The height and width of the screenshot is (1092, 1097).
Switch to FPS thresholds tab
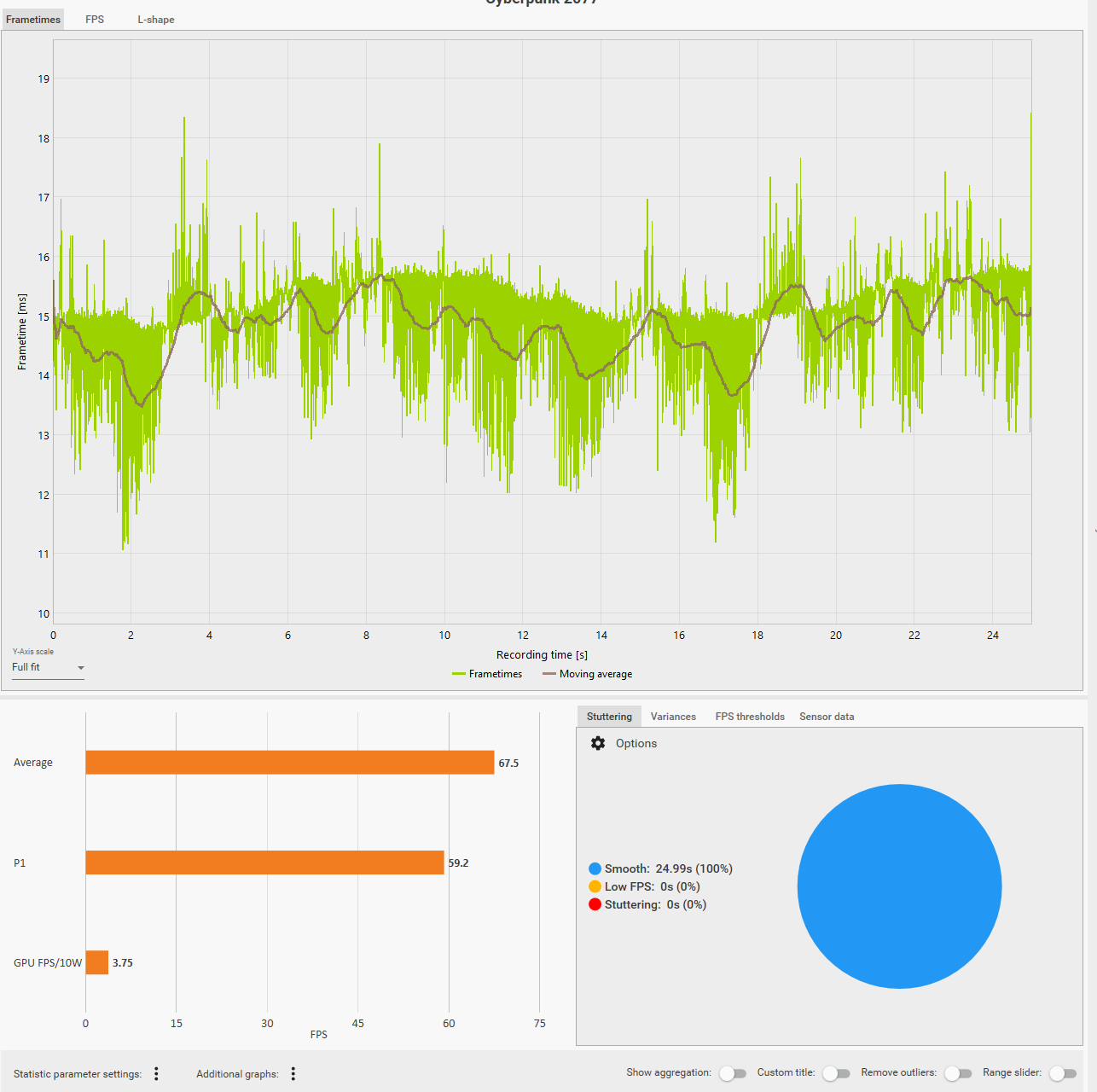pos(750,717)
